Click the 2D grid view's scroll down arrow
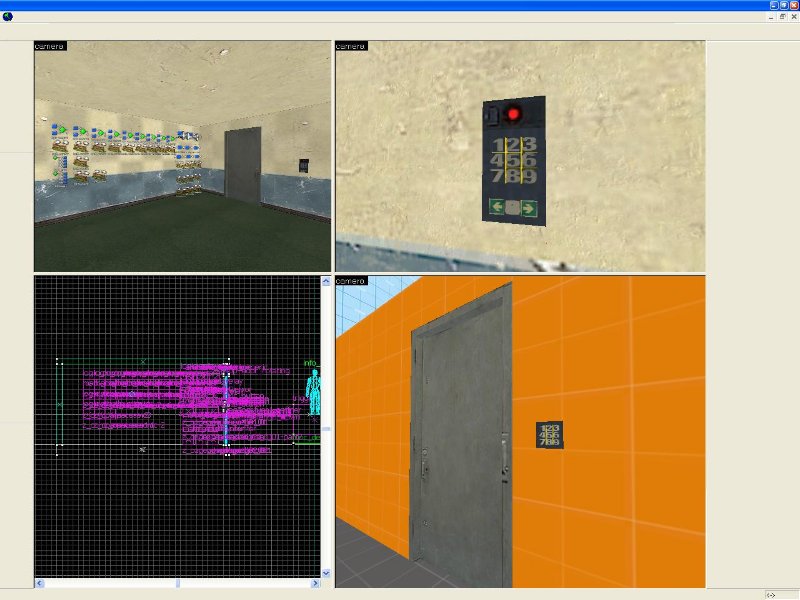Screen dimensions: 800x600 click(x=325, y=573)
